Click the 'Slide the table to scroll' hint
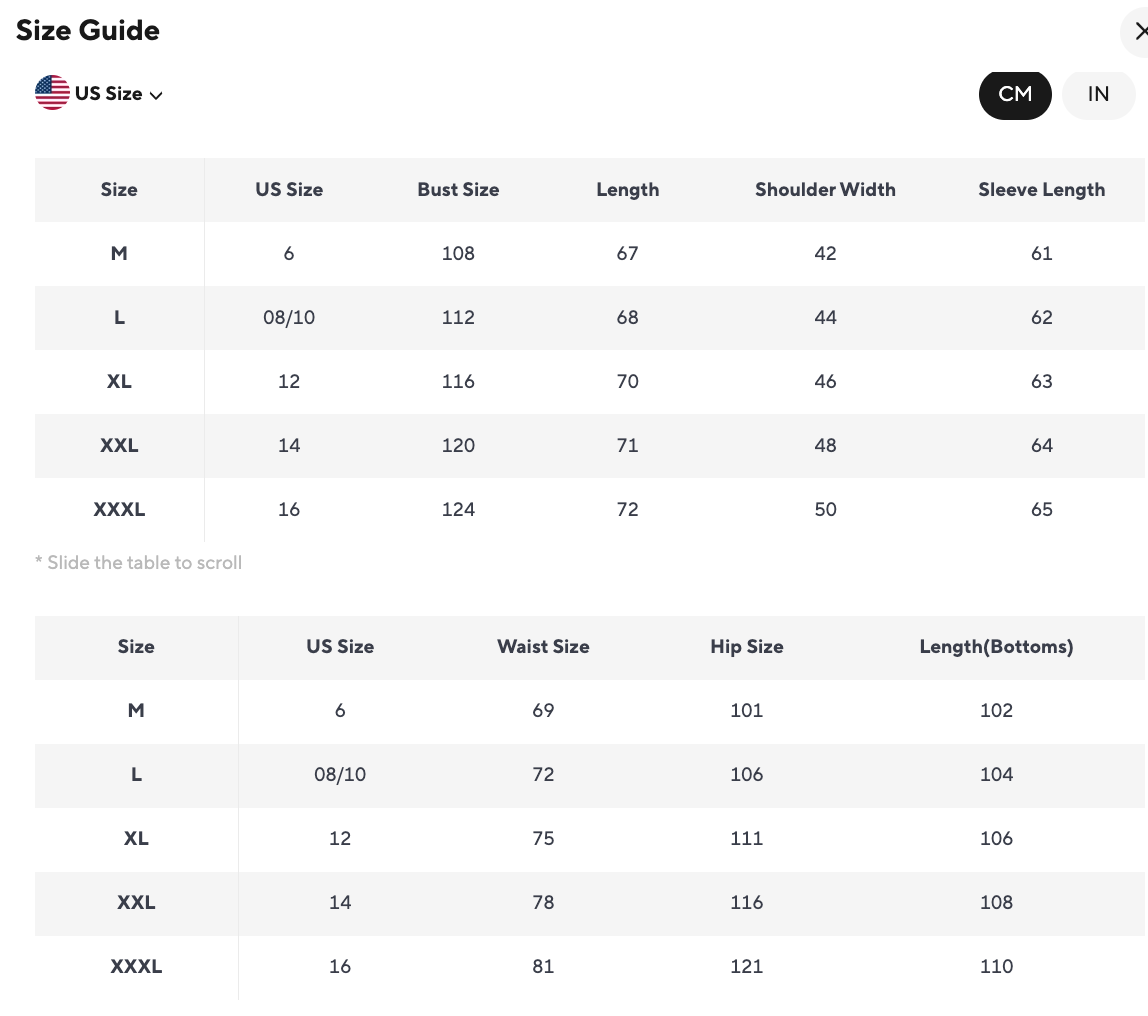1148x1016 pixels. (139, 563)
